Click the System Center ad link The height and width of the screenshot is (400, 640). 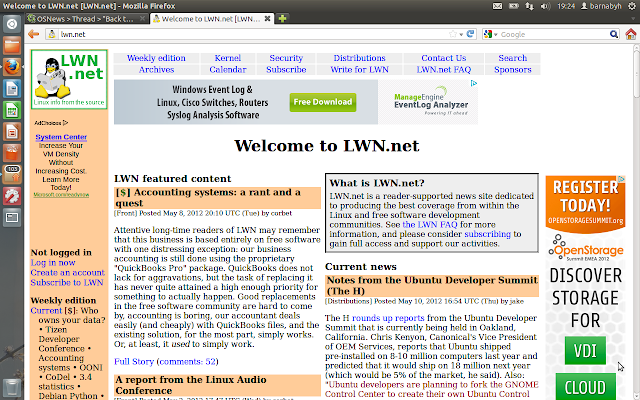pyautogui.click(x=61, y=137)
